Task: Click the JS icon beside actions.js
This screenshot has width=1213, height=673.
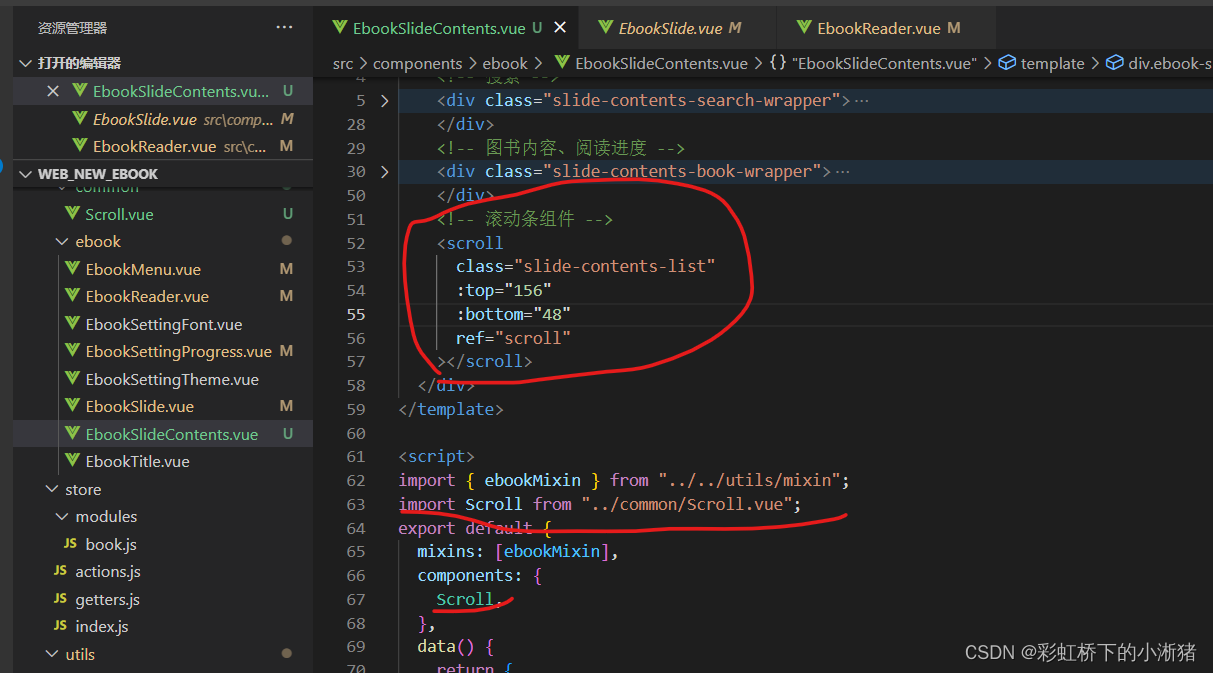Action: [x=60, y=571]
